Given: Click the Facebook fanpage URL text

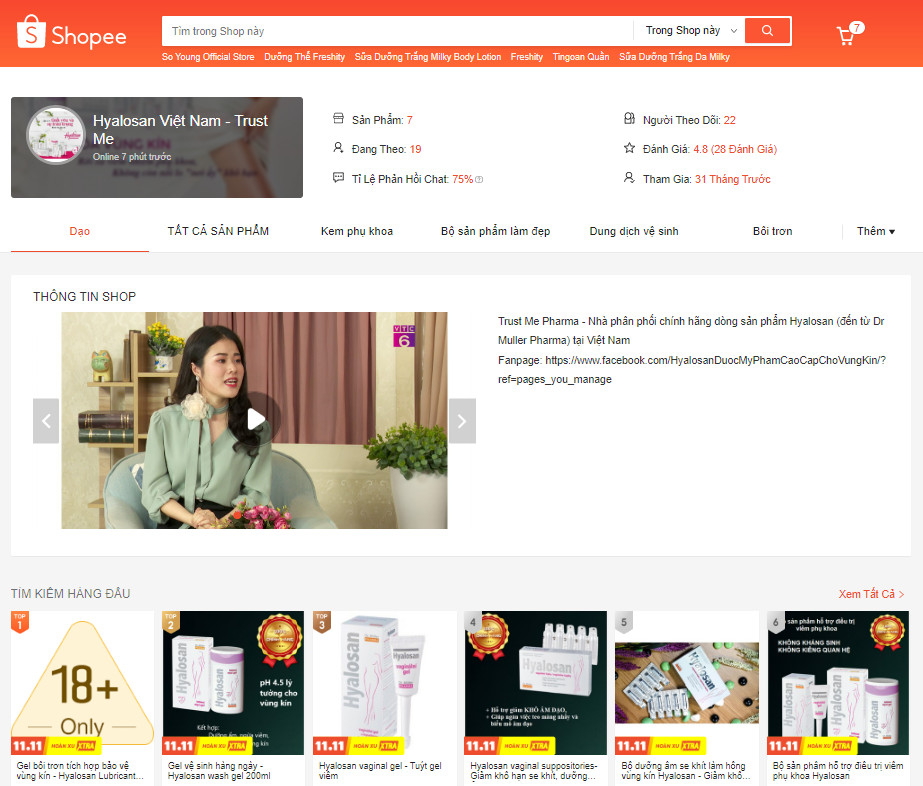Looking at the screenshot, I should pos(692,369).
